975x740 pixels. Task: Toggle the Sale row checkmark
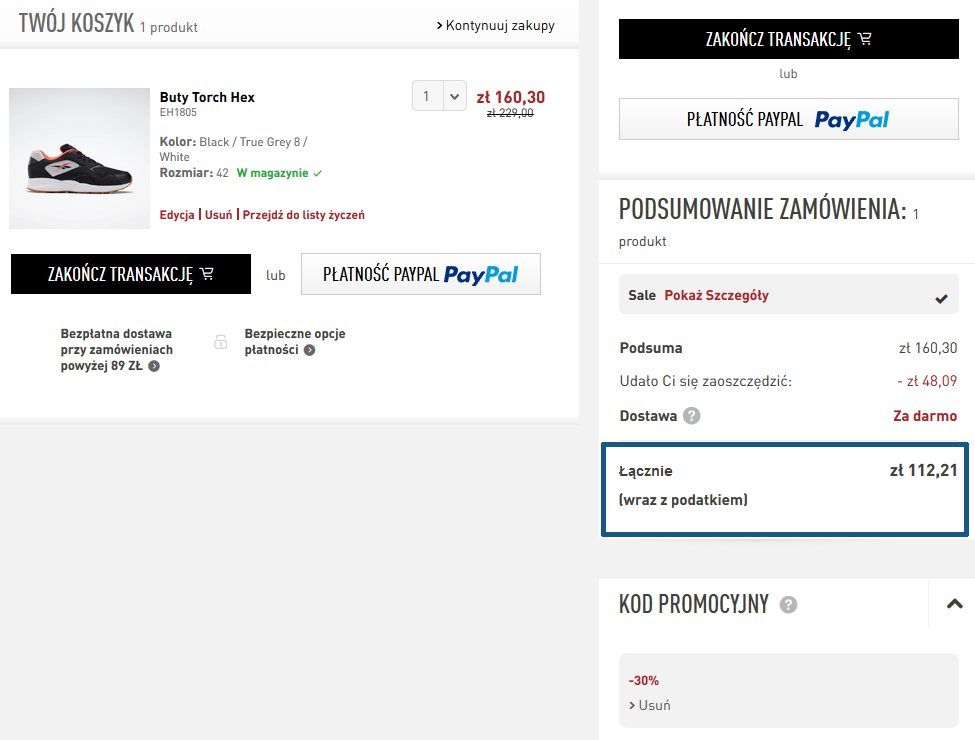pos(941,298)
